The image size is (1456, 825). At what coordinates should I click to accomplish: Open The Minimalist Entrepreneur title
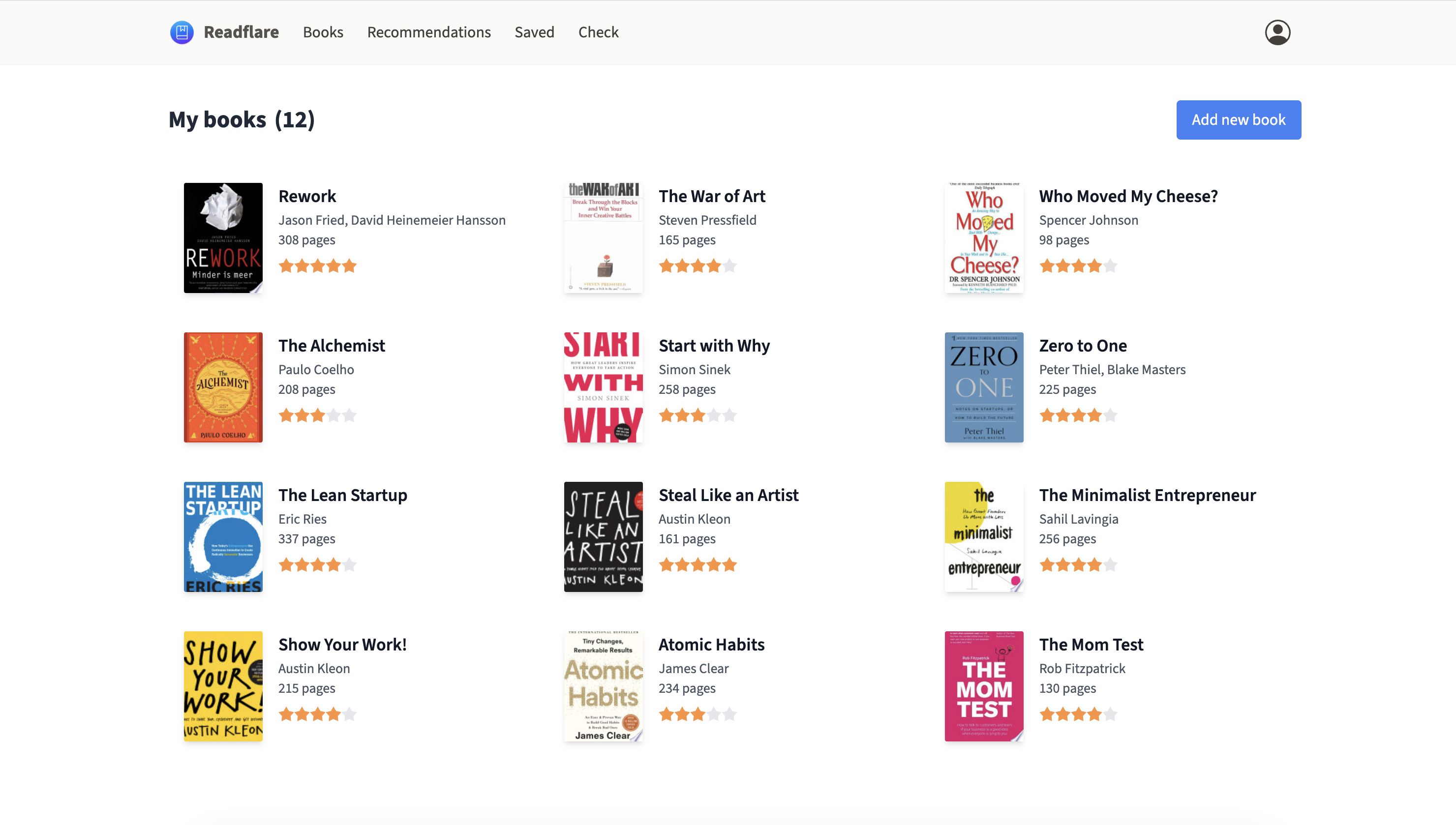click(1148, 495)
